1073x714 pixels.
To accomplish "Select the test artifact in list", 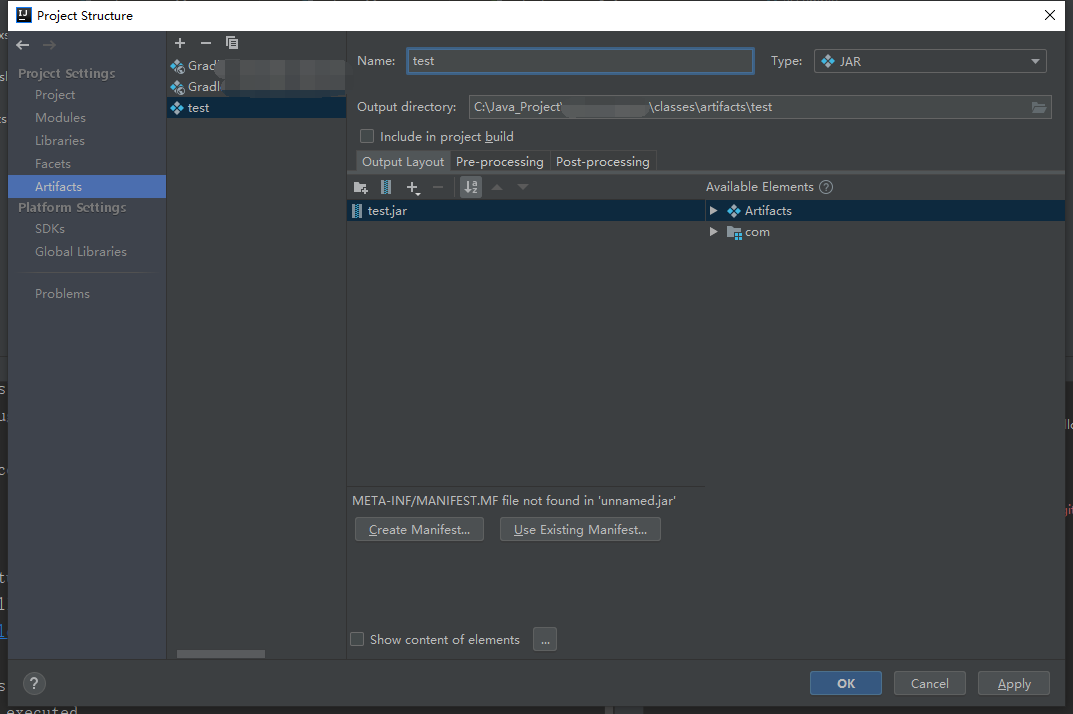I will pyautogui.click(x=257, y=108).
